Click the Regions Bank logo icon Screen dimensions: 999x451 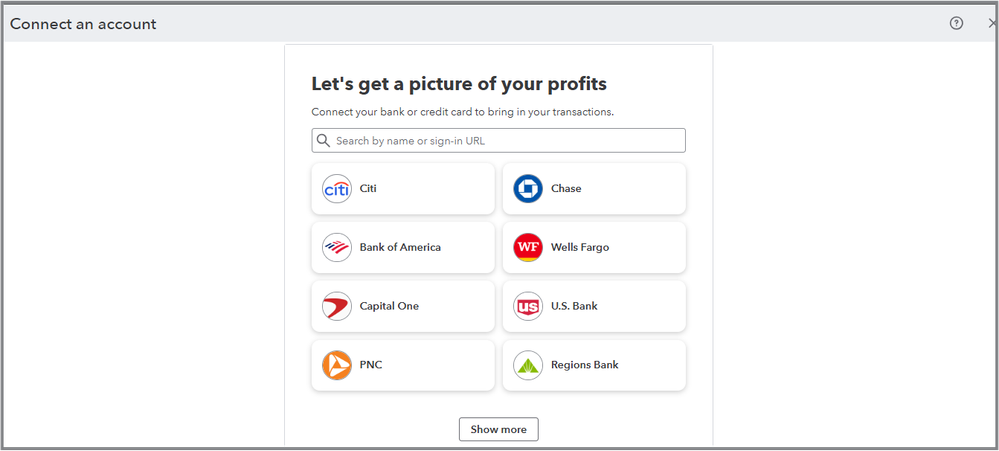[528, 365]
